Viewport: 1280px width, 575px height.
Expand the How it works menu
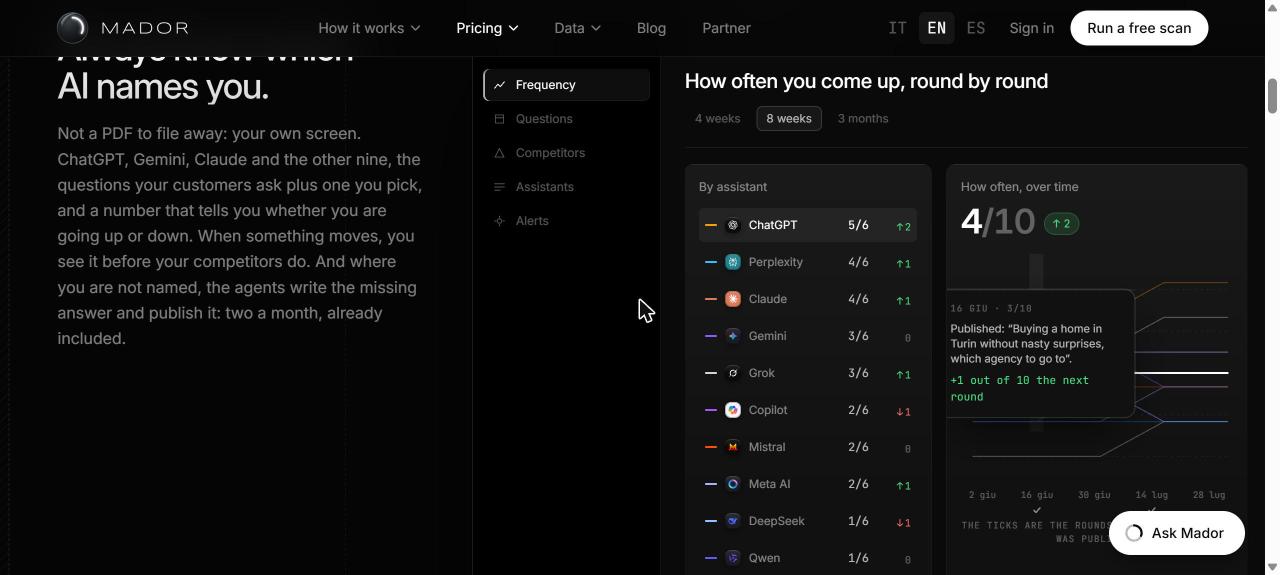tap(369, 28)
